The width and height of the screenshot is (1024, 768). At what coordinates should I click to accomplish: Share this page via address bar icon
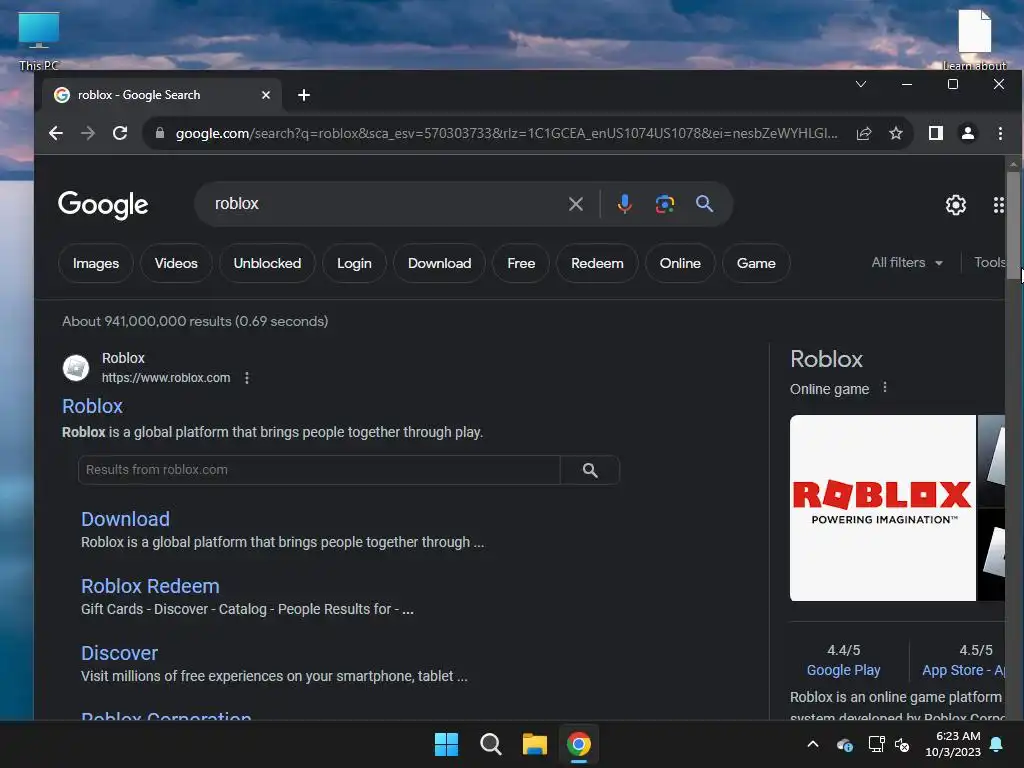click(x=864, y=133)
